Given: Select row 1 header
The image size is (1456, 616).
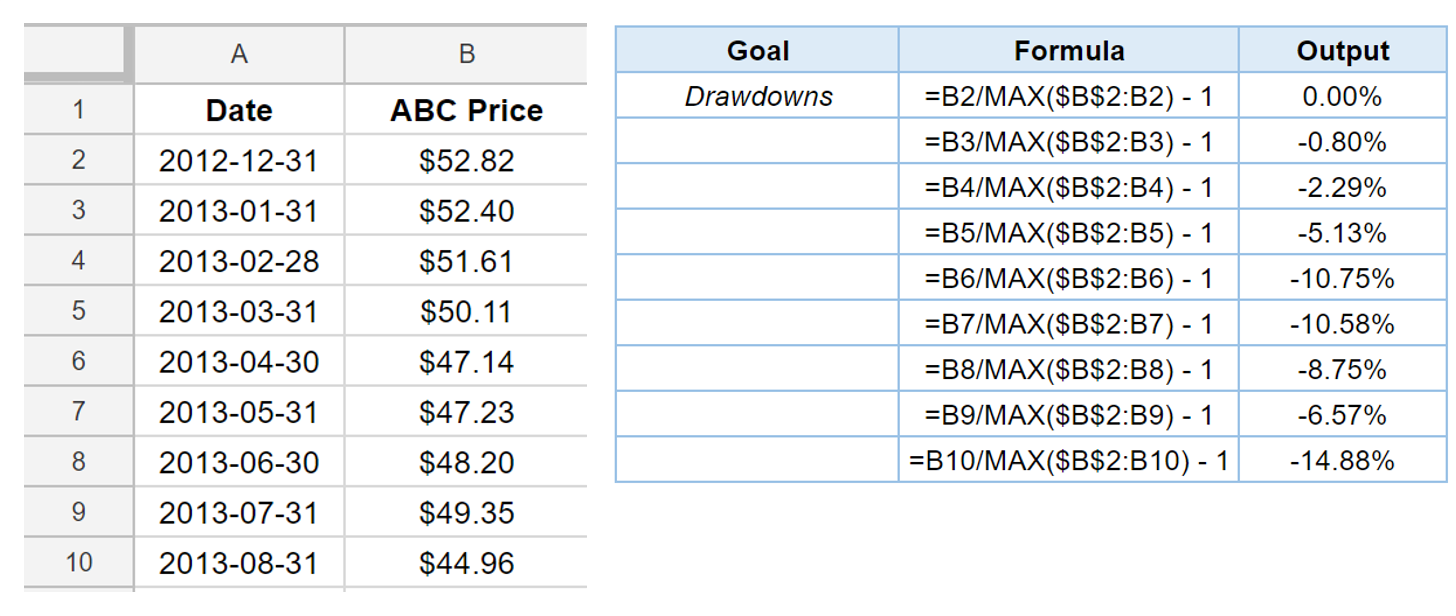Looking at the screenshot, I should pos(78,110).
